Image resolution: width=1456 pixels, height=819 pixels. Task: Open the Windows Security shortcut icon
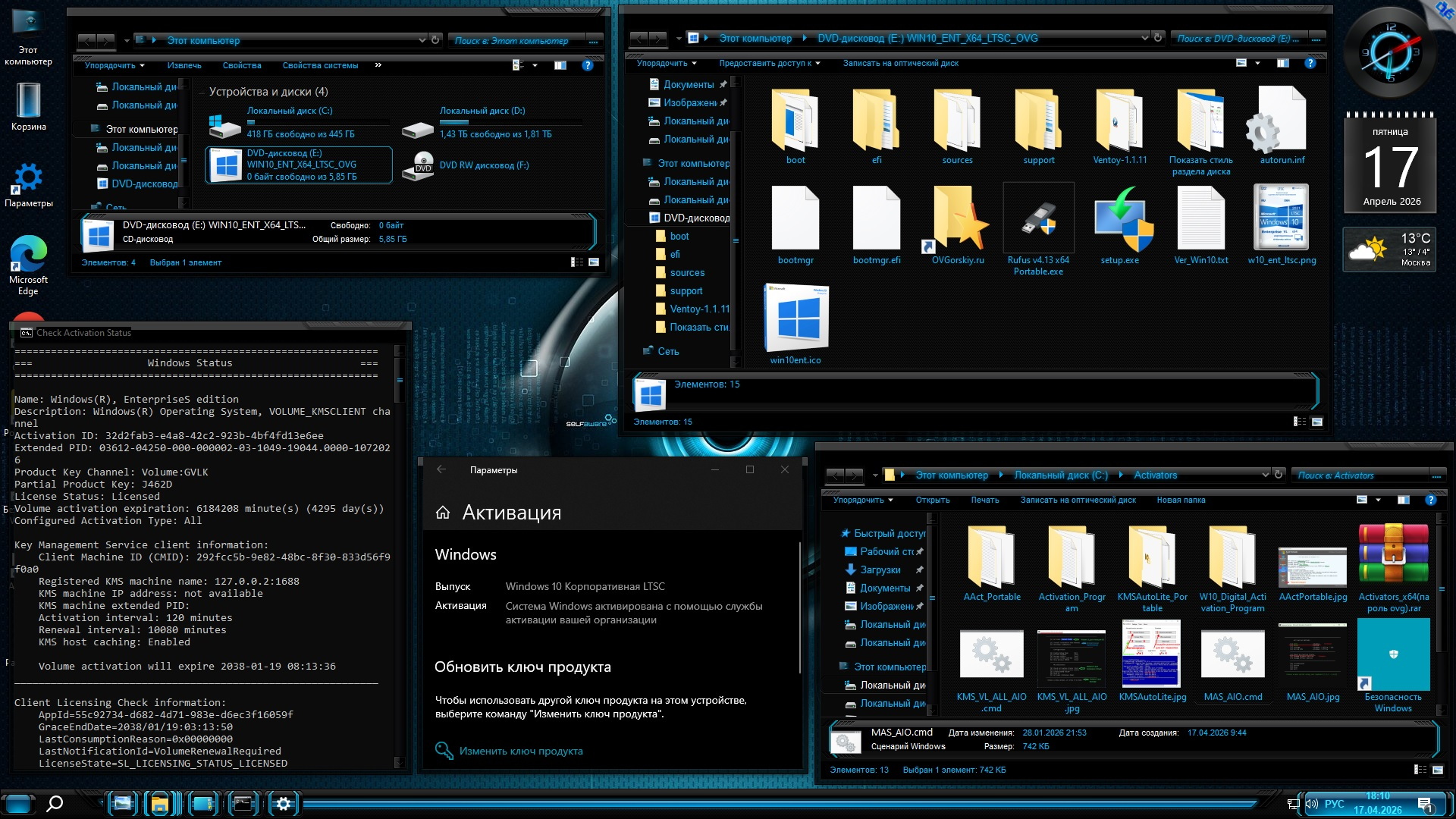[1393, 655]
